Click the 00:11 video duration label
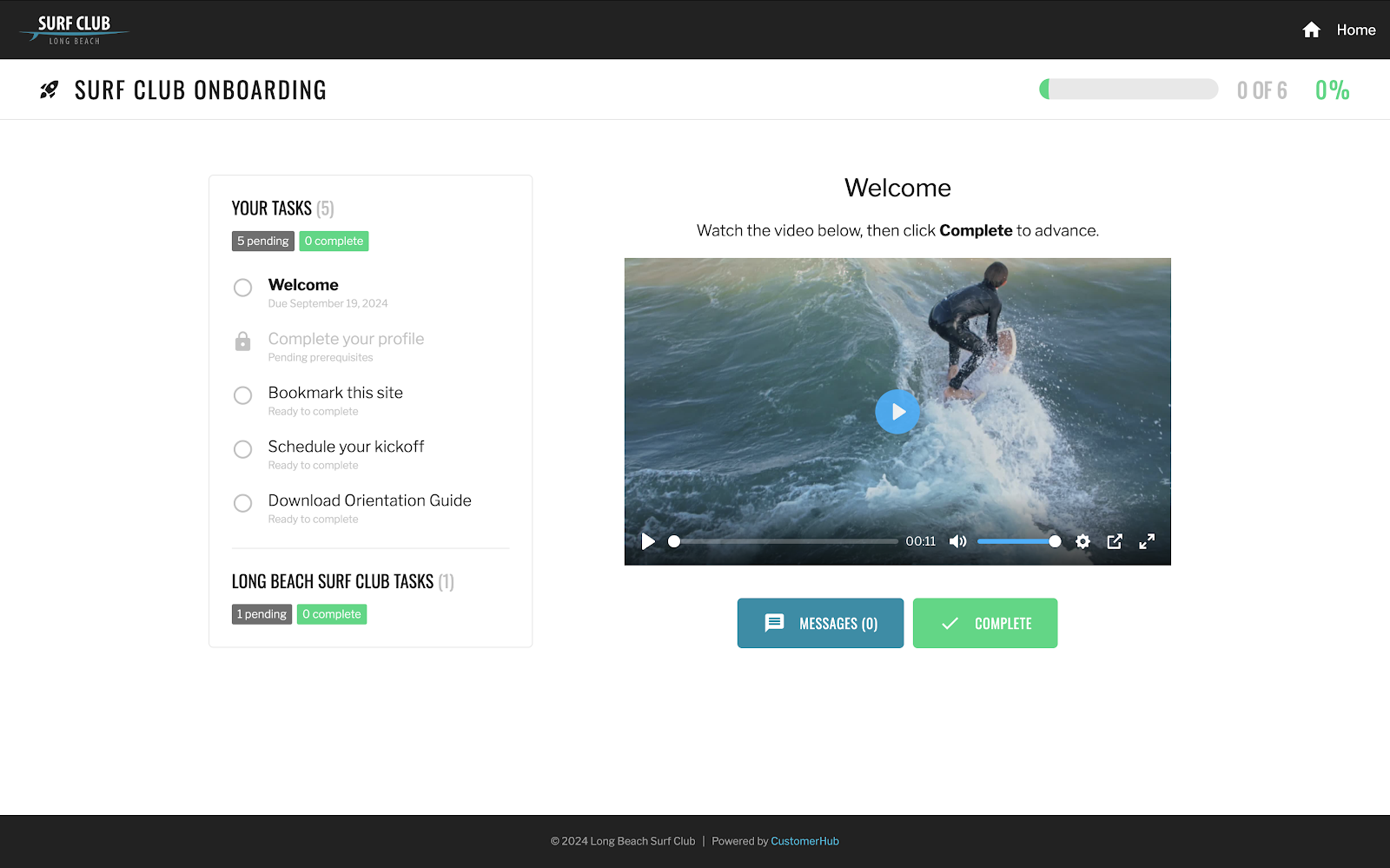The width and height of the screenshot is (1390, 868). [x=921, y=541]
